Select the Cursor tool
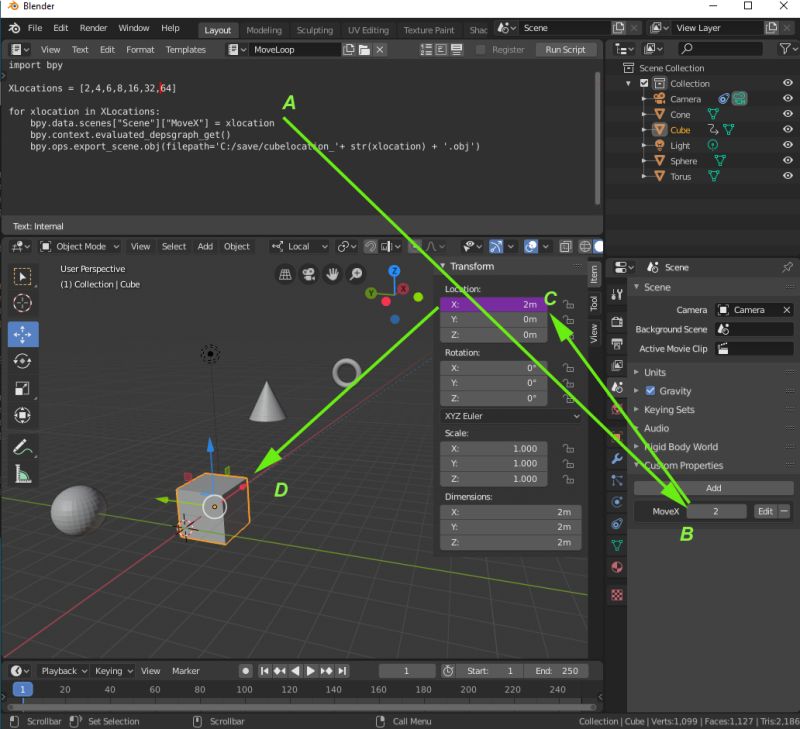800x729 pixels. click(x=22, y=303)
